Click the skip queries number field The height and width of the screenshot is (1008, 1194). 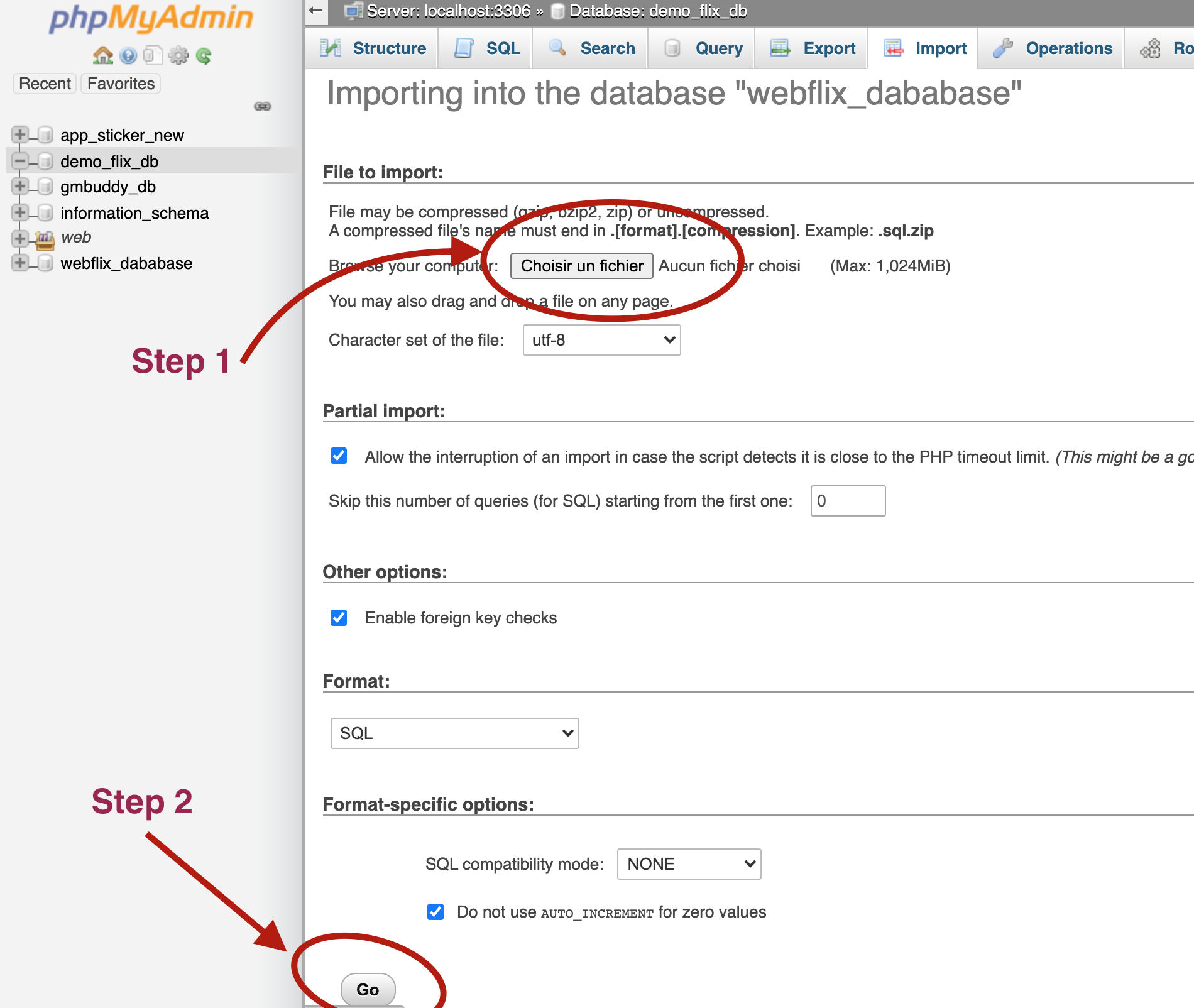click(848, 501)
